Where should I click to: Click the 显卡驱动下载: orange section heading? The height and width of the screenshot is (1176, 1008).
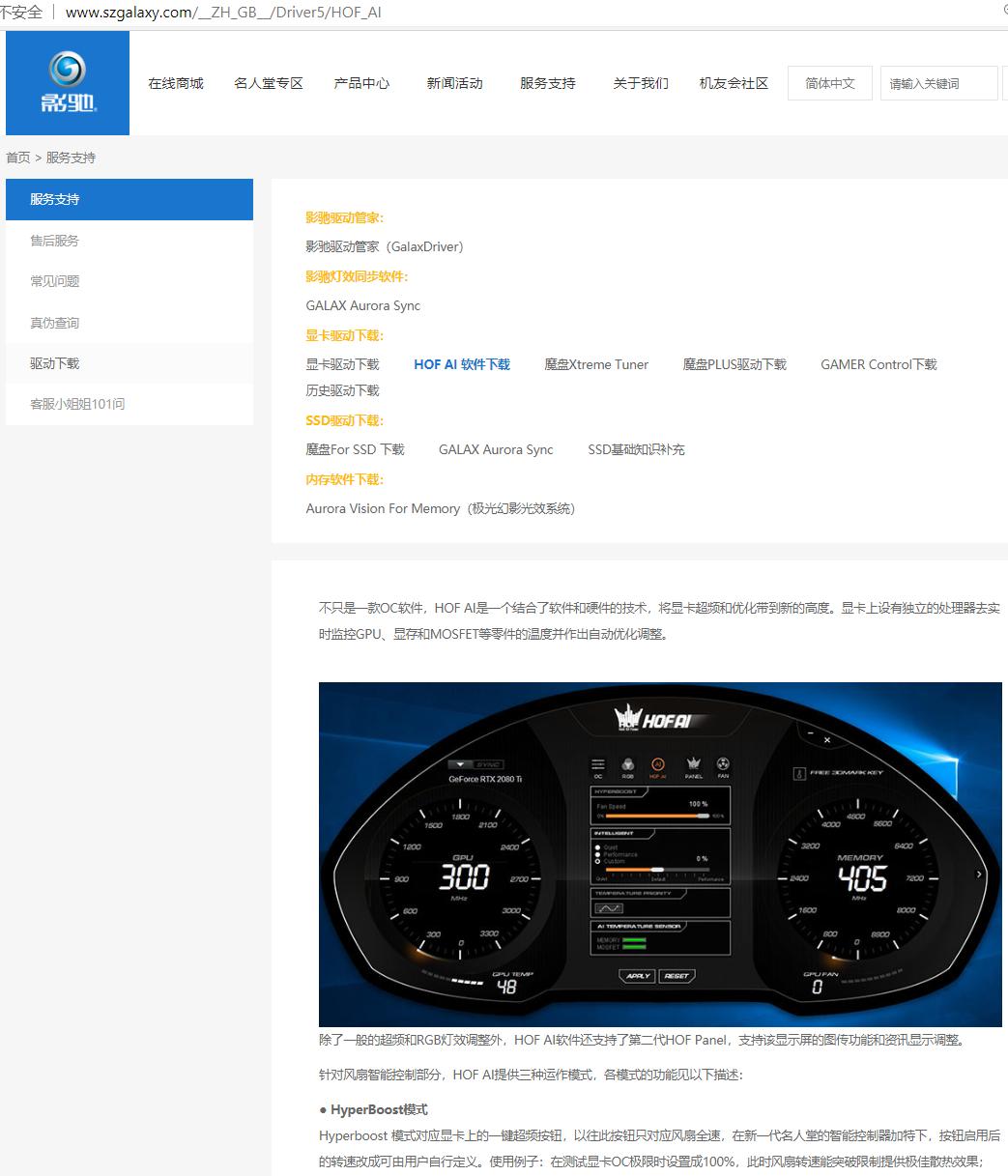(x=344, y=335)
